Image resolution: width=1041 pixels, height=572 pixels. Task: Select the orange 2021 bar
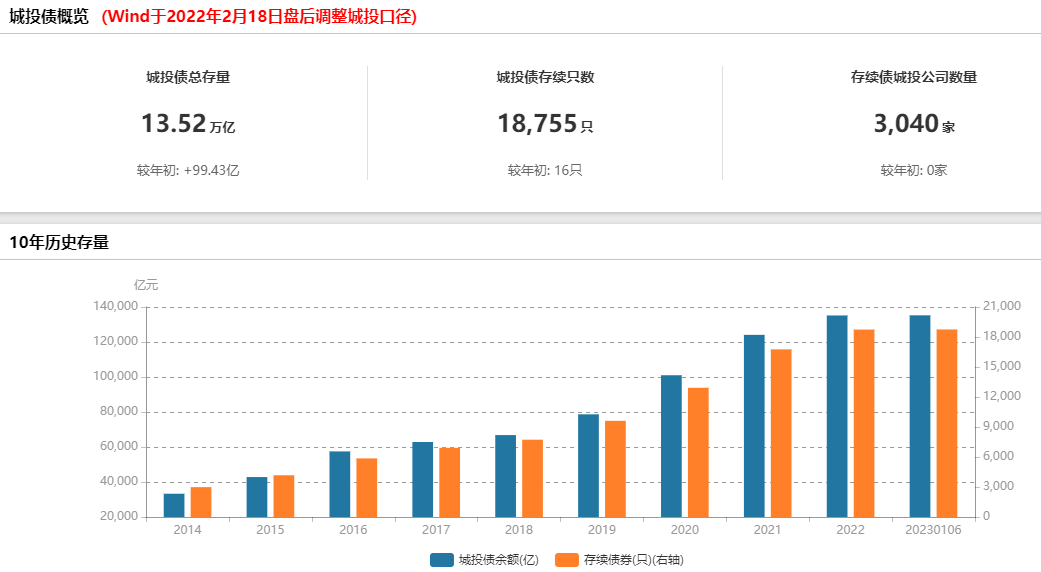tap(781, 433)
